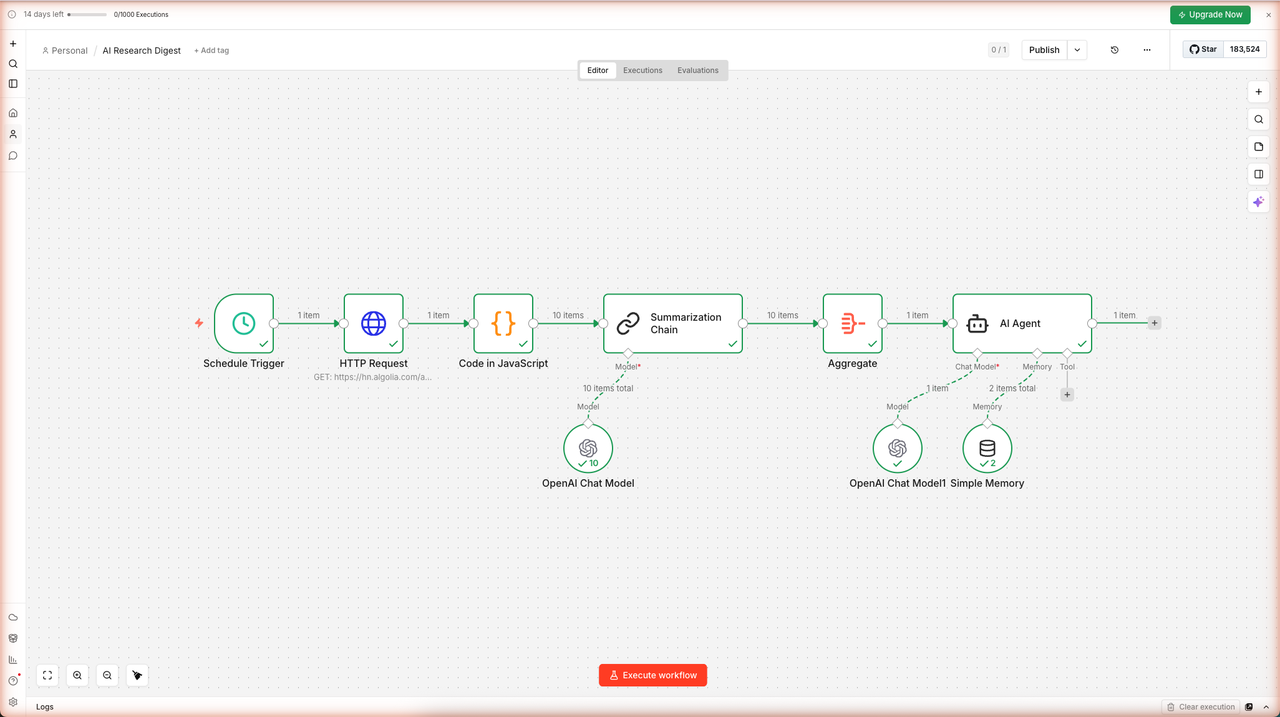The image size is (1280, 717).
Task: Toggle the right panel layout icon
Action: pos(1258,173)
